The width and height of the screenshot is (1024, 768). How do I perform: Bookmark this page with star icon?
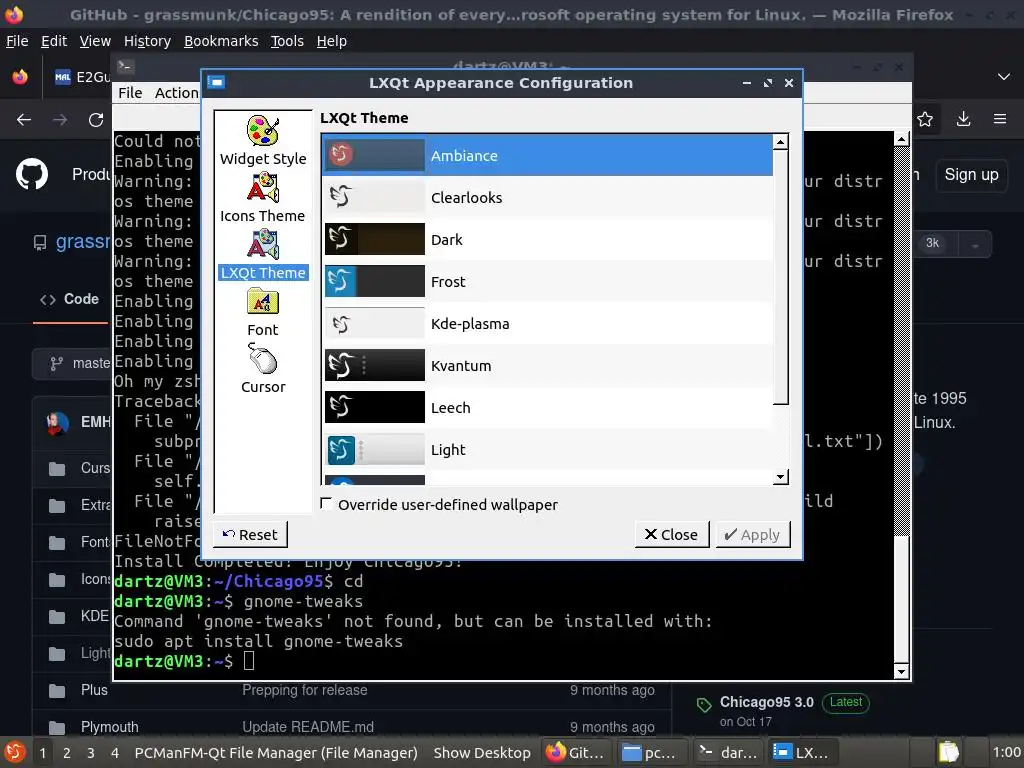[x=925, y=119]
